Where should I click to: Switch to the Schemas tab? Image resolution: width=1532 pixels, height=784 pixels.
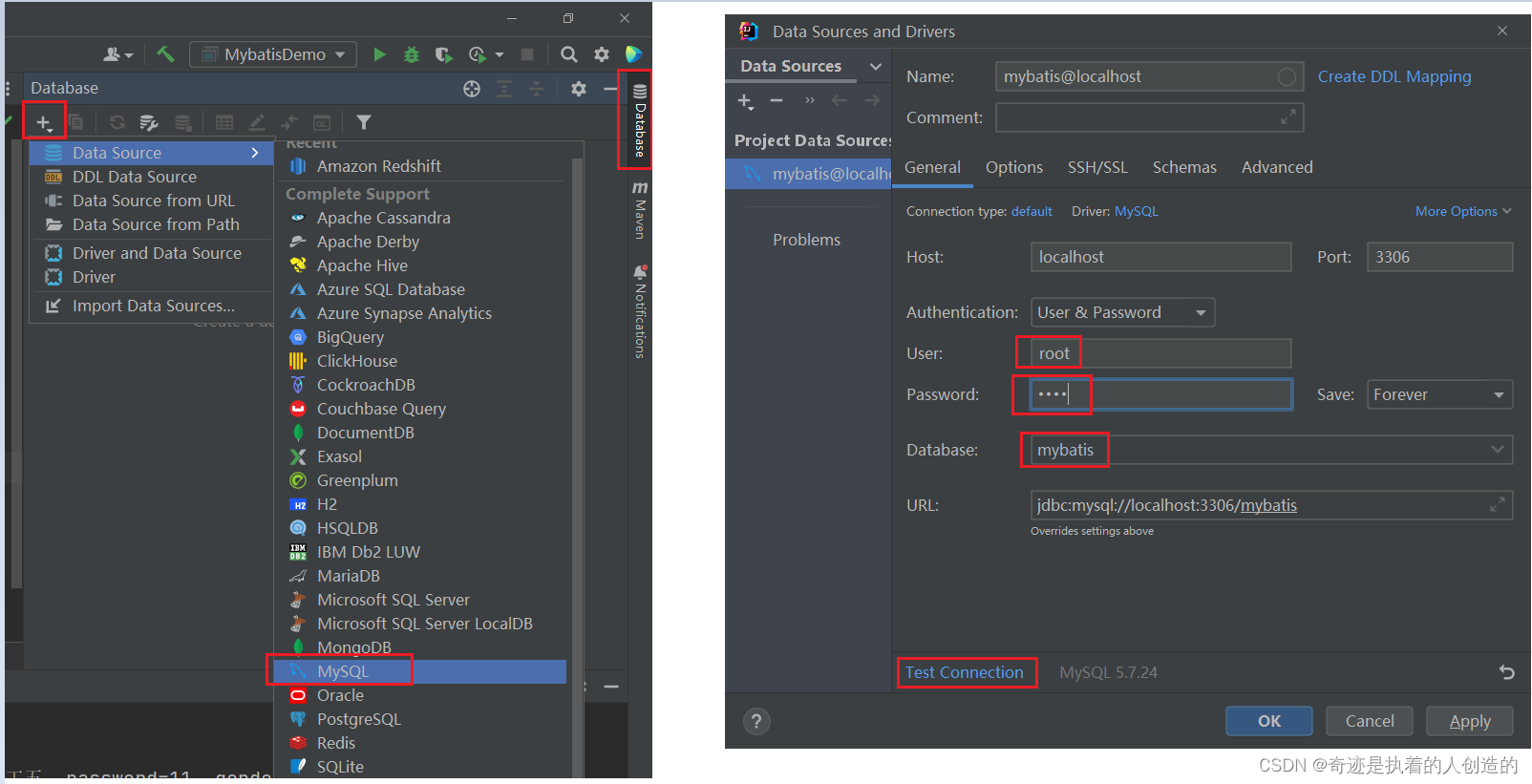pyautogui.click(x=1184, y=167)
